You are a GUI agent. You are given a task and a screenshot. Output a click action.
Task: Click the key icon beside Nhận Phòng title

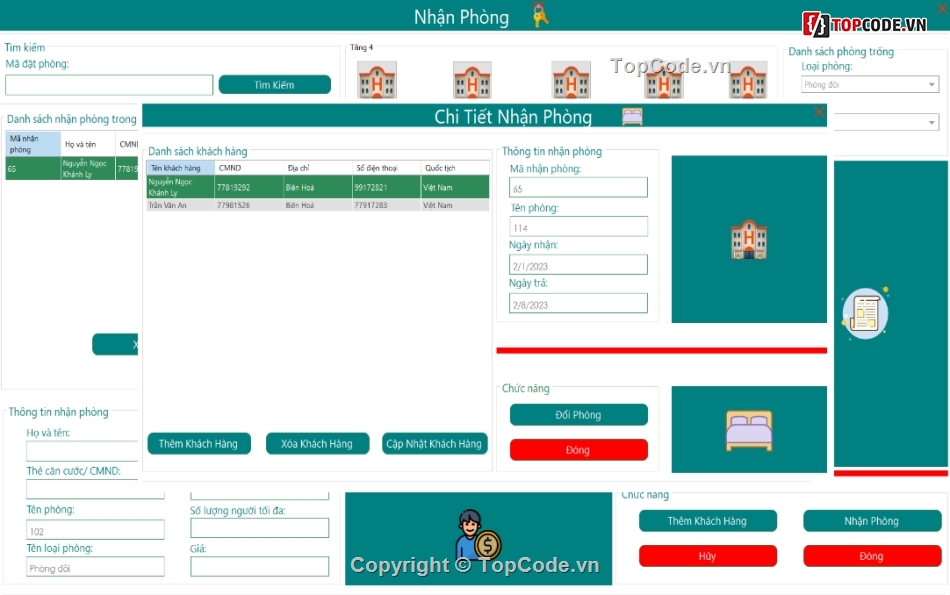pos(540,16)
